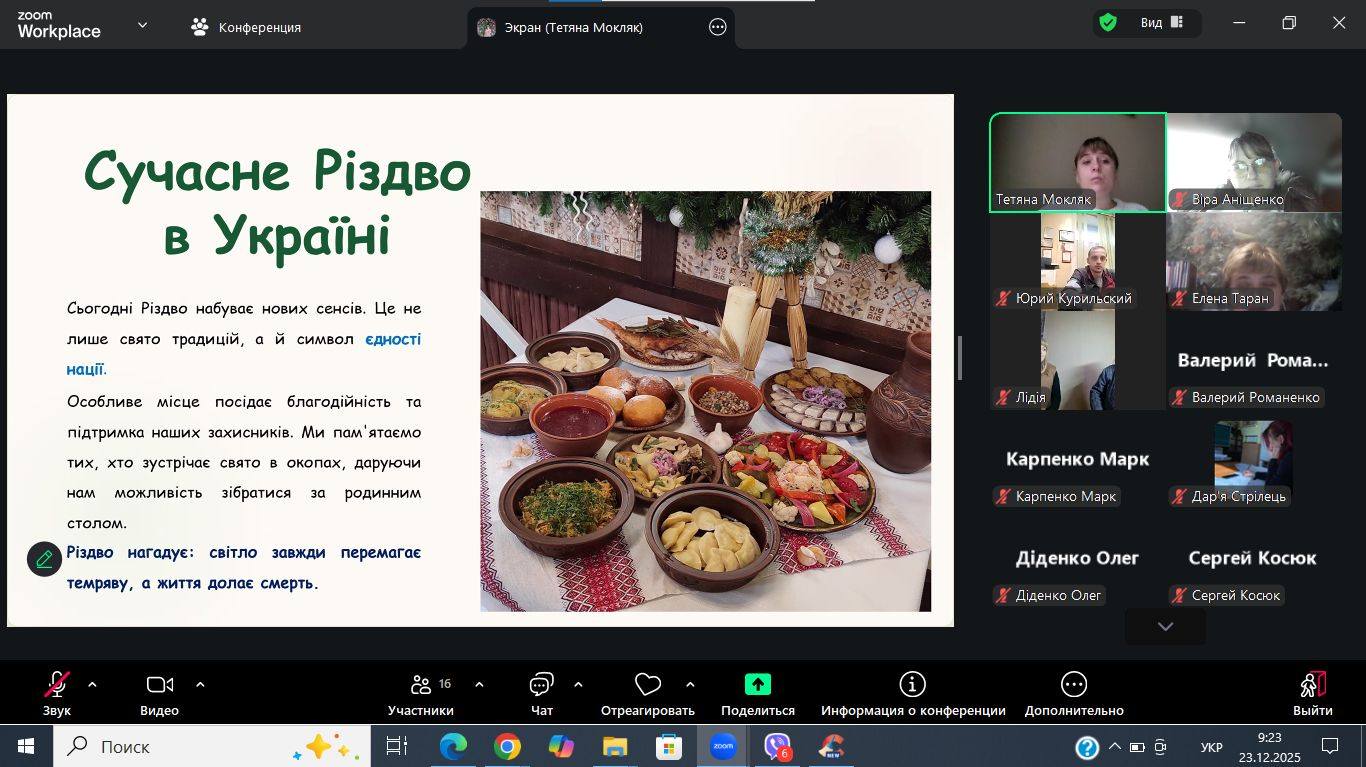Open the Чат chat panel

(542, 694)
